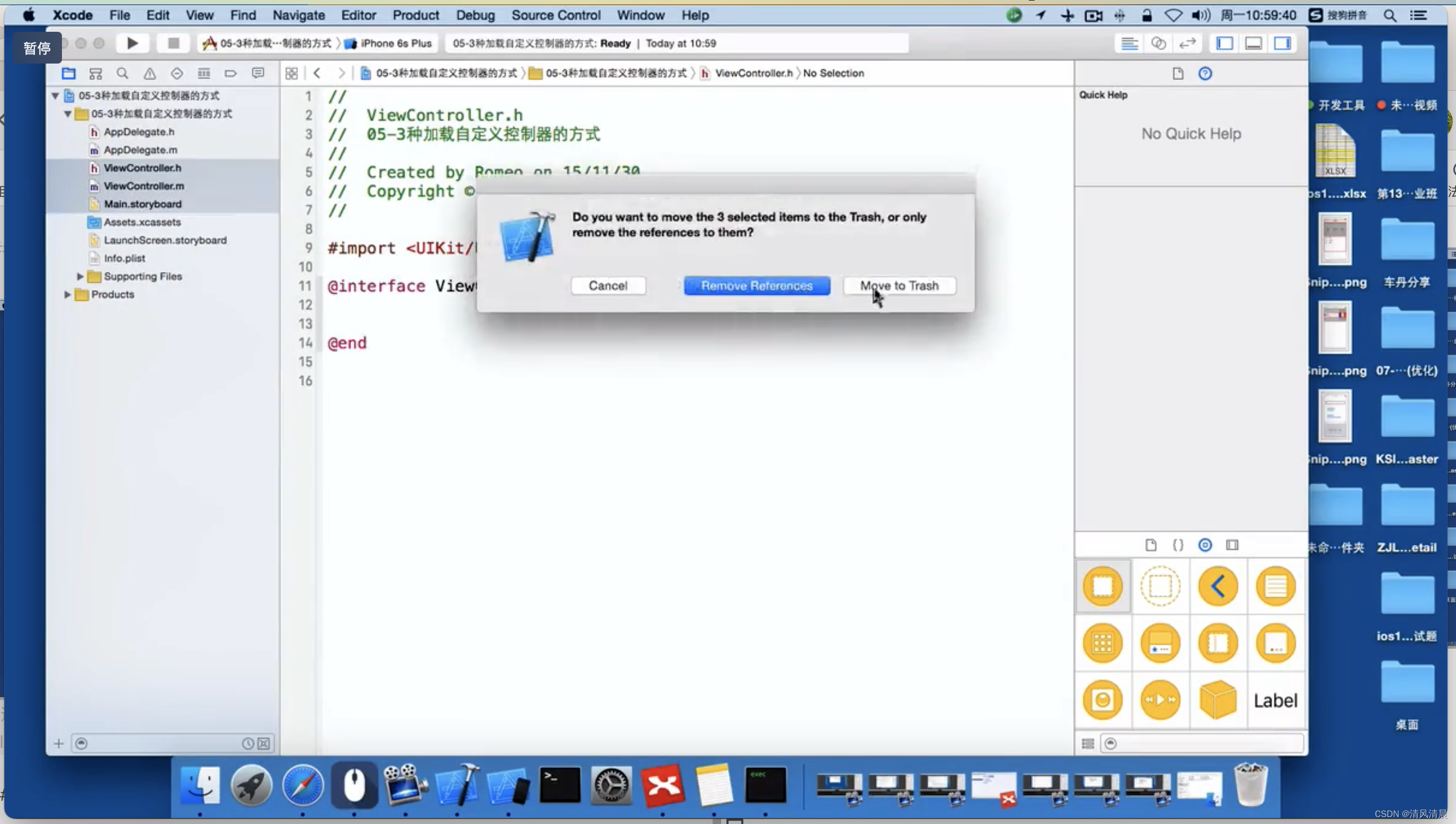Image resolution: width=1456 pixels, height=824 pixels.
Task: Click the Assistant Editor toggle icon
Action: click(x=1158, y=42)
